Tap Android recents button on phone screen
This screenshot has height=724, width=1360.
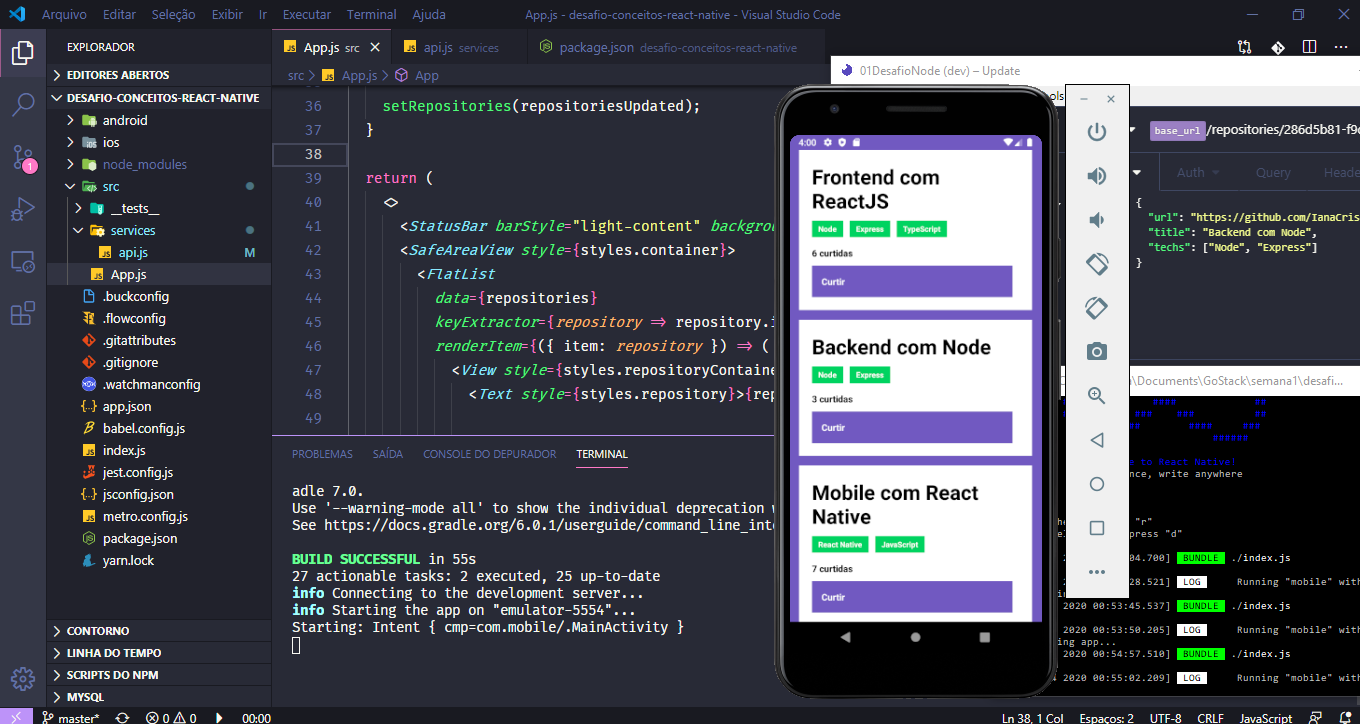[x=984, y=637]
